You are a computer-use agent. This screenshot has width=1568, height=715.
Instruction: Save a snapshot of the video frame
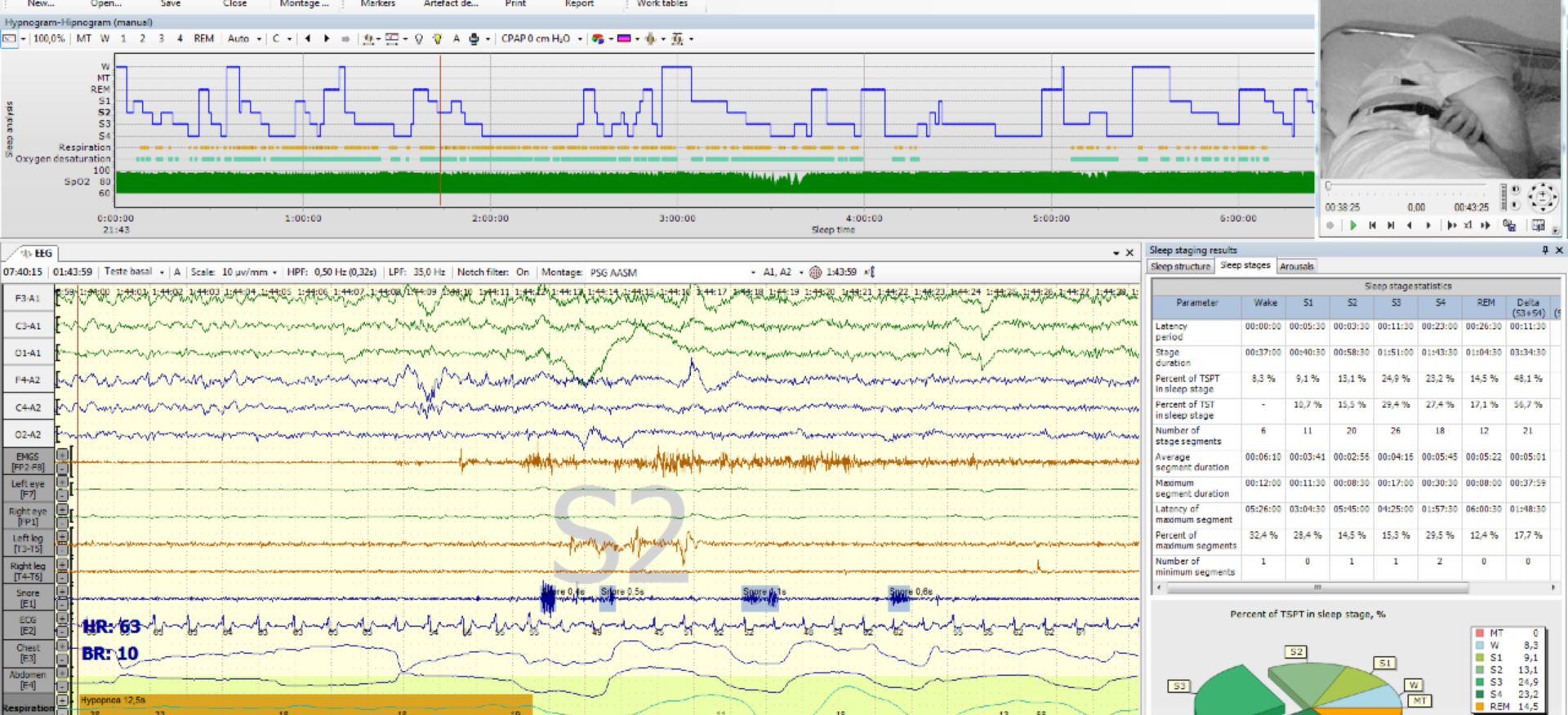tap(1509, 224)
